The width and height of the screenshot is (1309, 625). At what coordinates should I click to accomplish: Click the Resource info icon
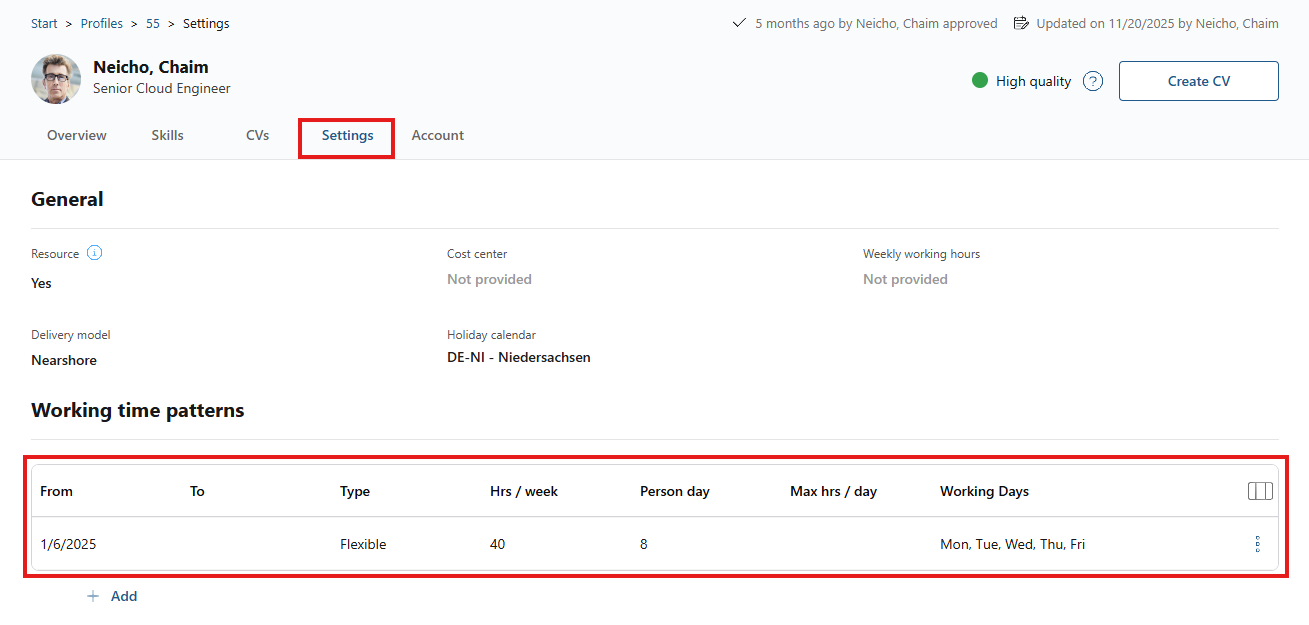(x=94, y=253)
